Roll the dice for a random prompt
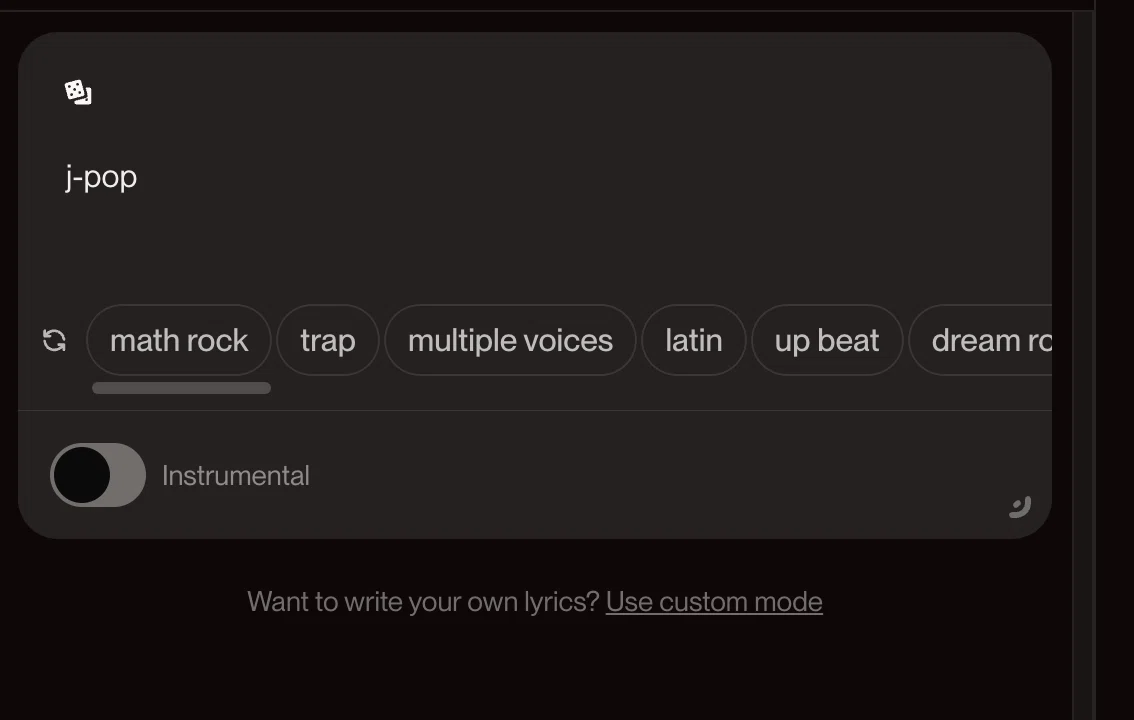1134x720 pixels. coord(78,93)
